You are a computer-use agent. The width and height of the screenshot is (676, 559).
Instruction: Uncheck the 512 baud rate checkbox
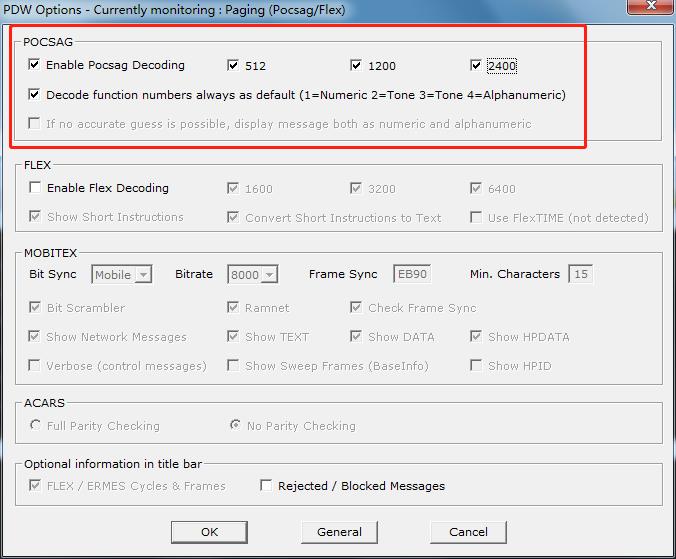click(233, 66)
